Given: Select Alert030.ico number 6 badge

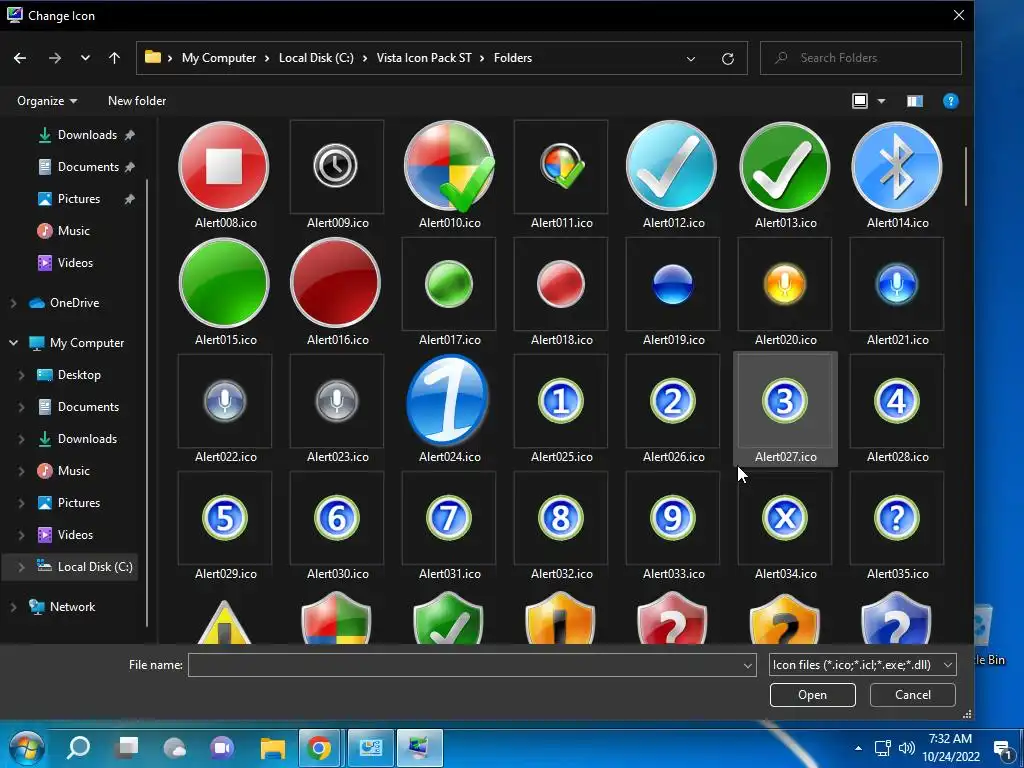Looking at the screenshot, I should click(x=336, y=517).
